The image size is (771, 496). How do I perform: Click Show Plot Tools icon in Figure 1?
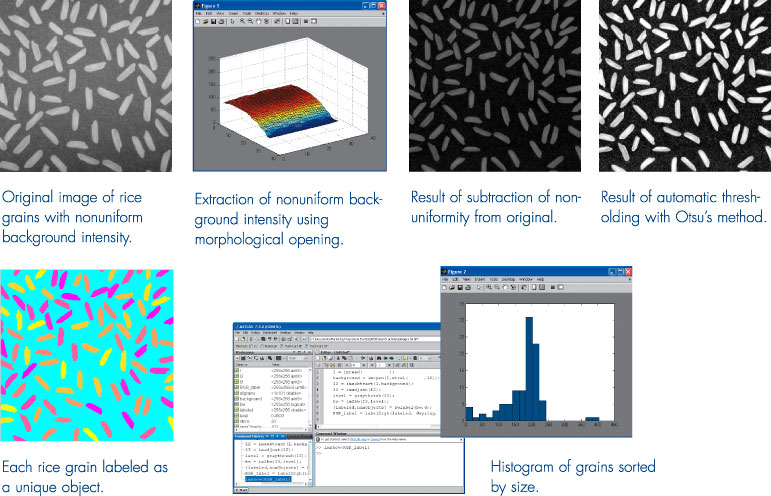314,22
